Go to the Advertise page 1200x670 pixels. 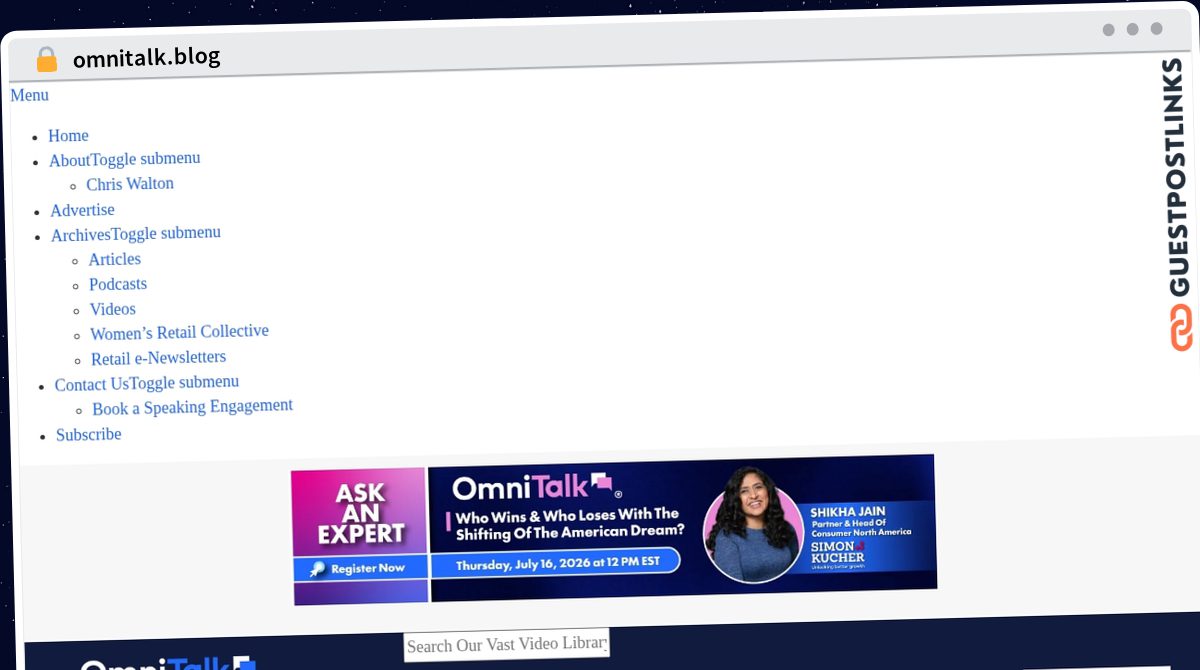click(82, 210)
